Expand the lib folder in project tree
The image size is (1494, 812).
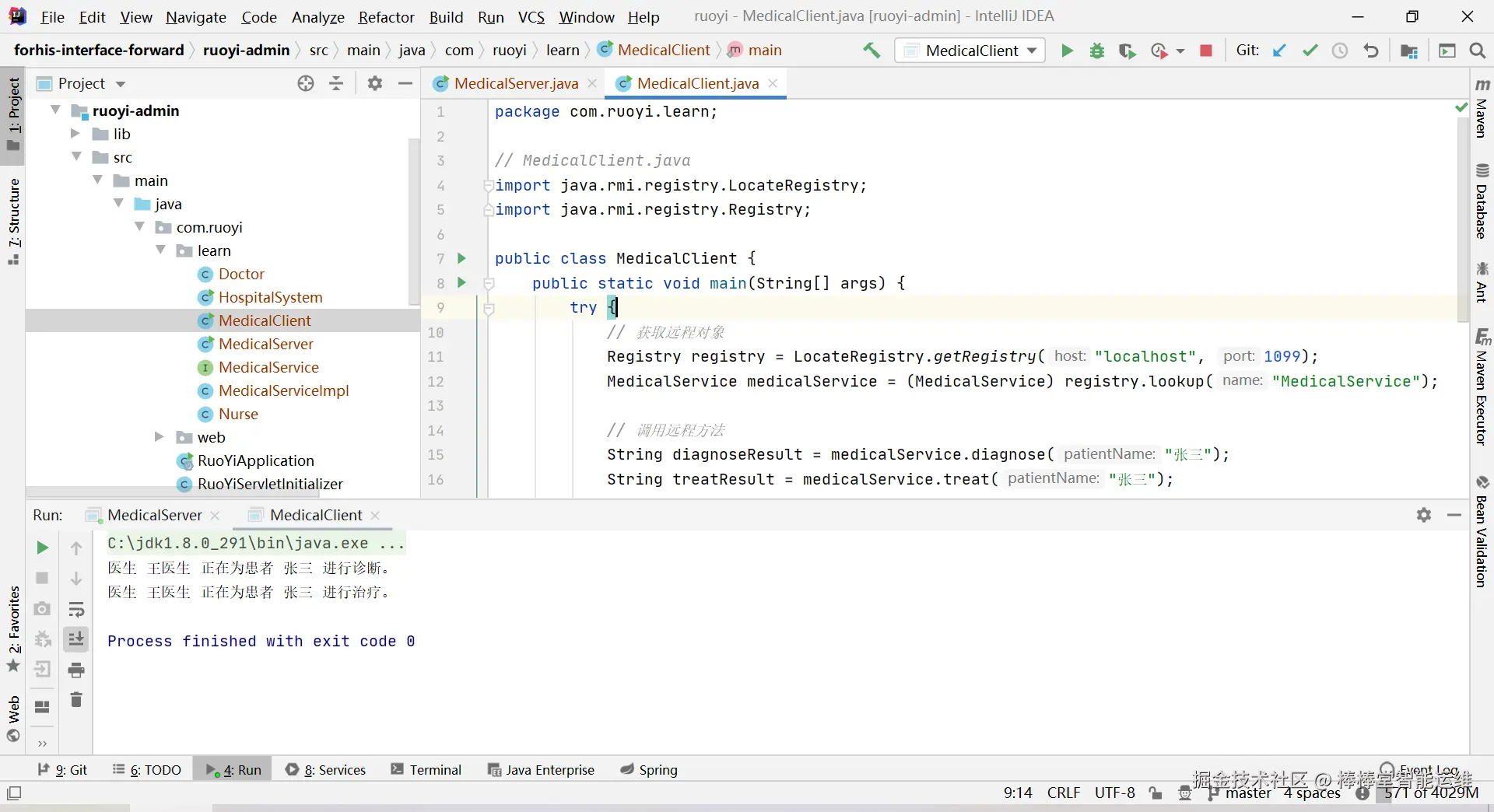(75, 134)
